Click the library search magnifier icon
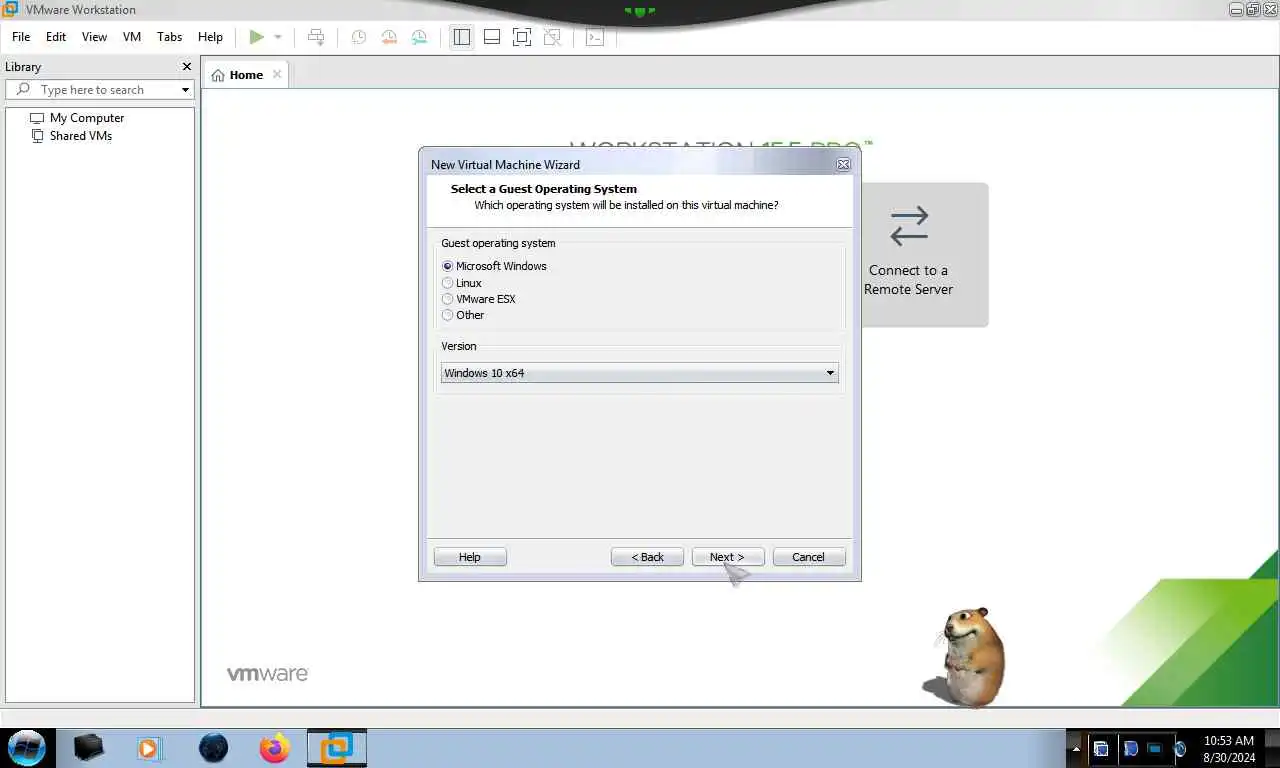1280x768 pixels. pyautogui.click(x=24, y=90)
